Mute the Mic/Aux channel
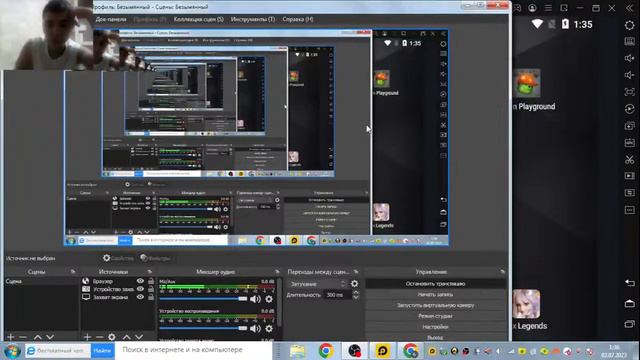The width and height of the screenshot is (640, 360). 255,299
